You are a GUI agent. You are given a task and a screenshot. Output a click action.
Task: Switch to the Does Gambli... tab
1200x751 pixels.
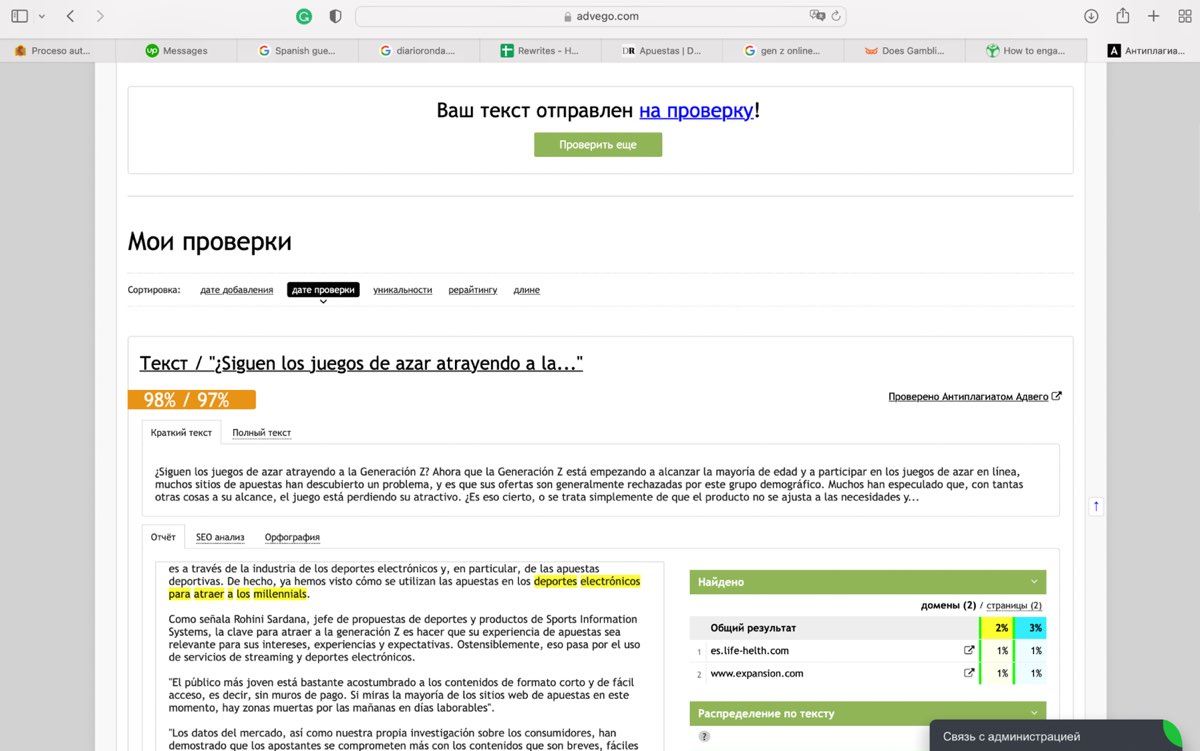pyautogui.click(x=904, y=51)
